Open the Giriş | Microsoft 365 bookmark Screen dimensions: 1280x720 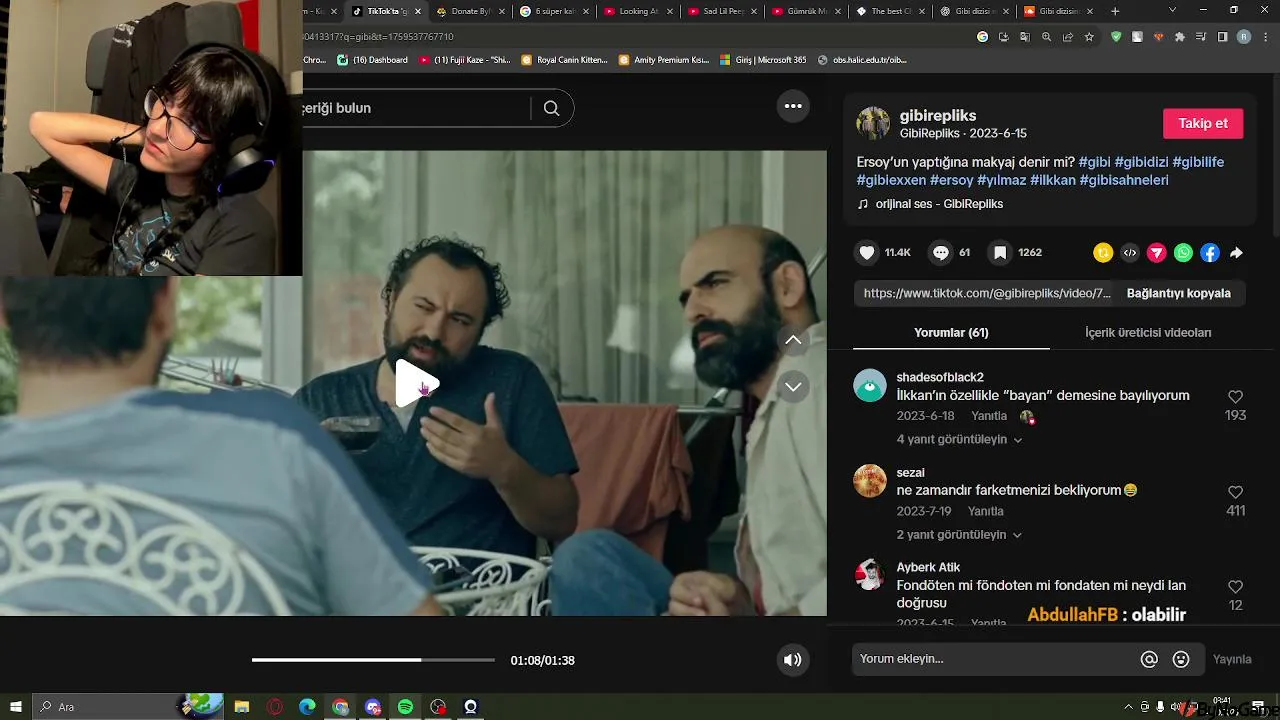point(762,60)
